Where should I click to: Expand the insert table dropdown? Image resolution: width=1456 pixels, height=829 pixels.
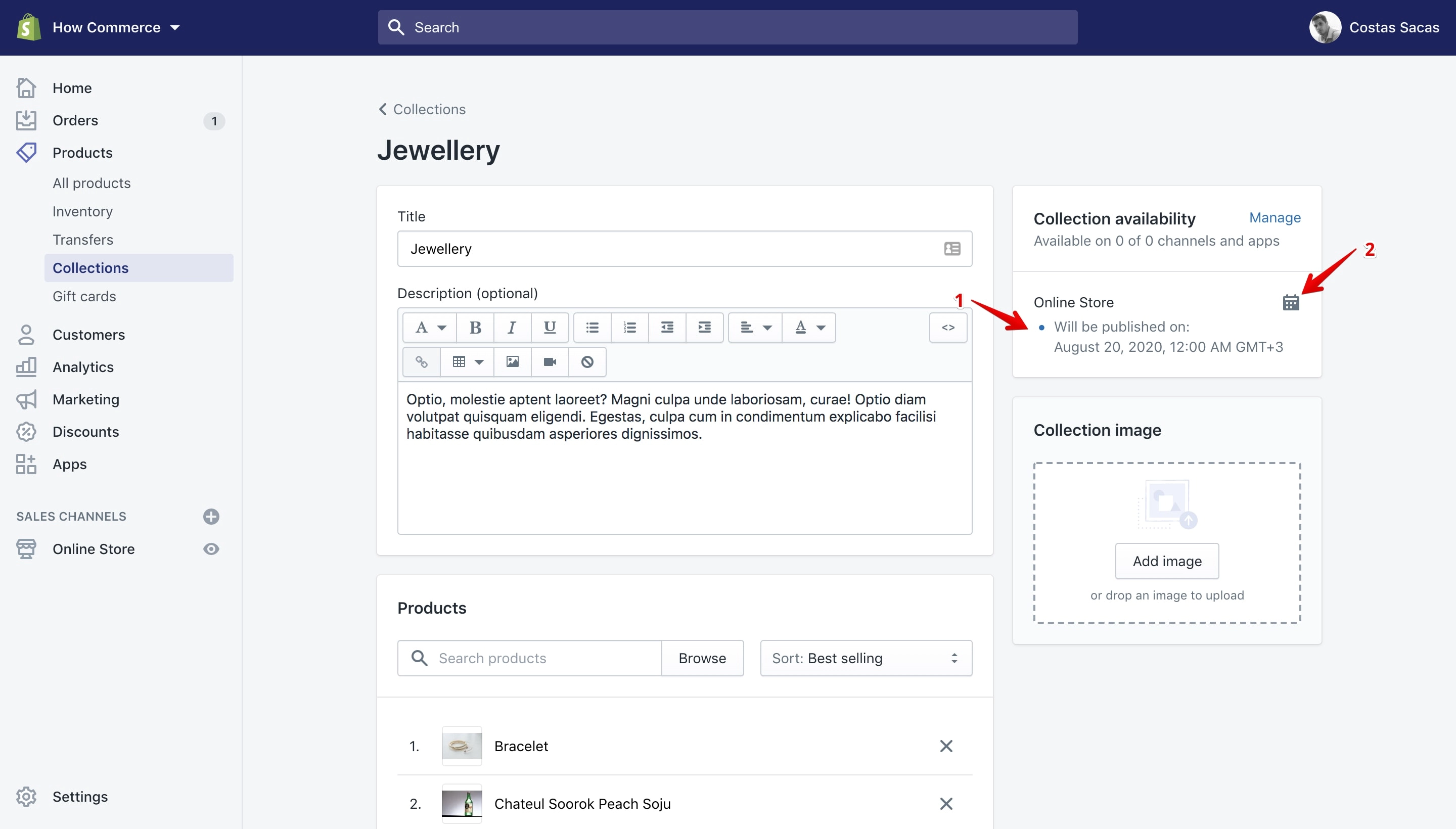(467, 361)
